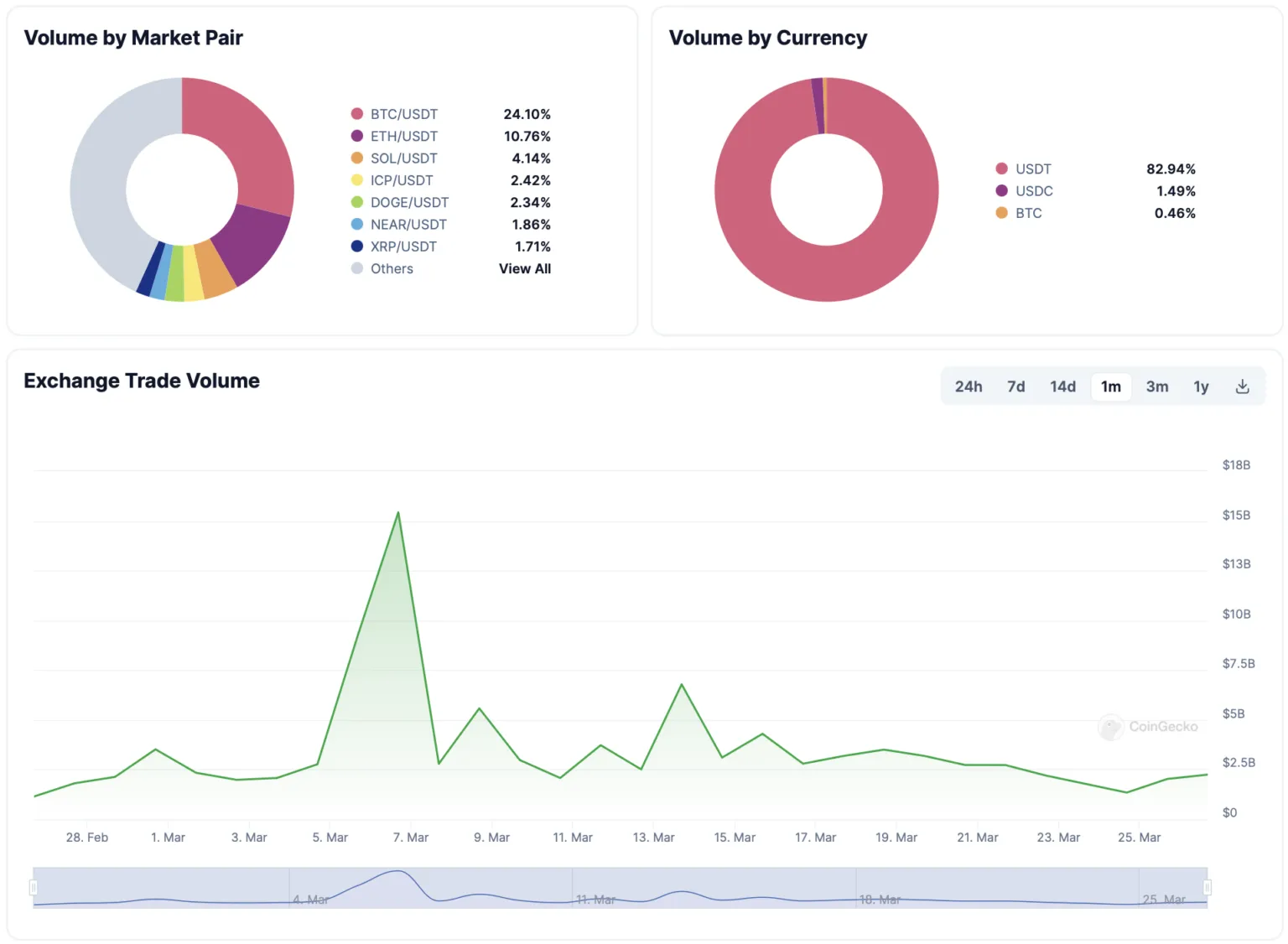Choose the 14d time range
The image size is (1288, 944).
click(x=1062, y=386)
